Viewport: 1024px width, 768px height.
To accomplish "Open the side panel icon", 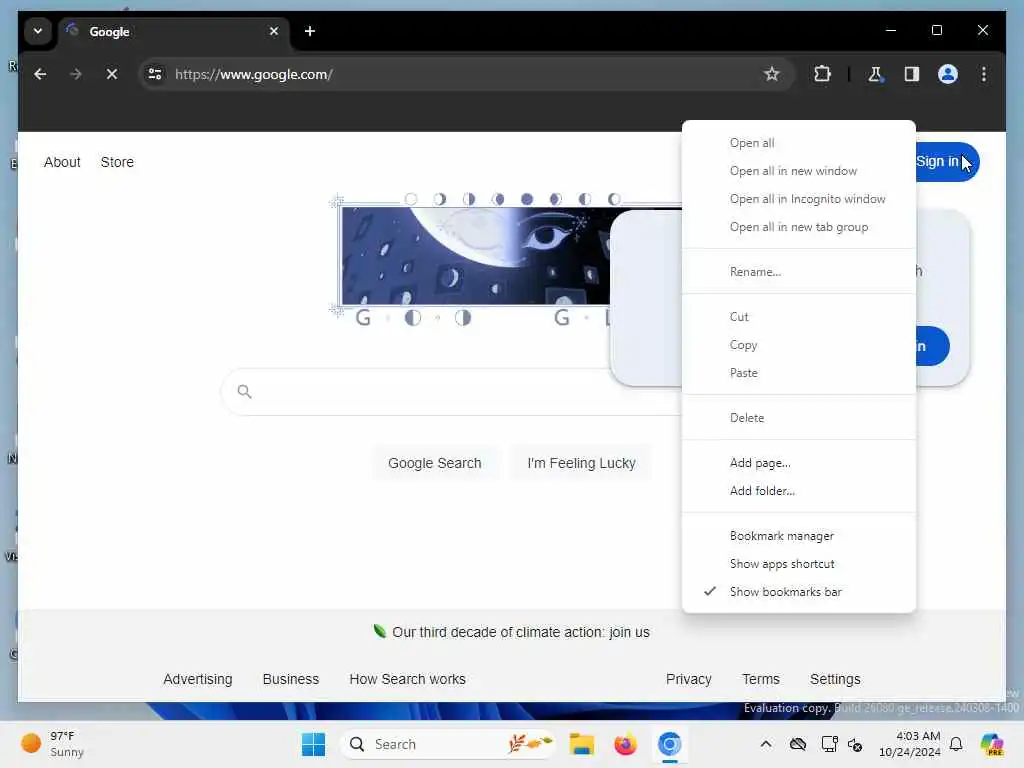I will 912,74.
